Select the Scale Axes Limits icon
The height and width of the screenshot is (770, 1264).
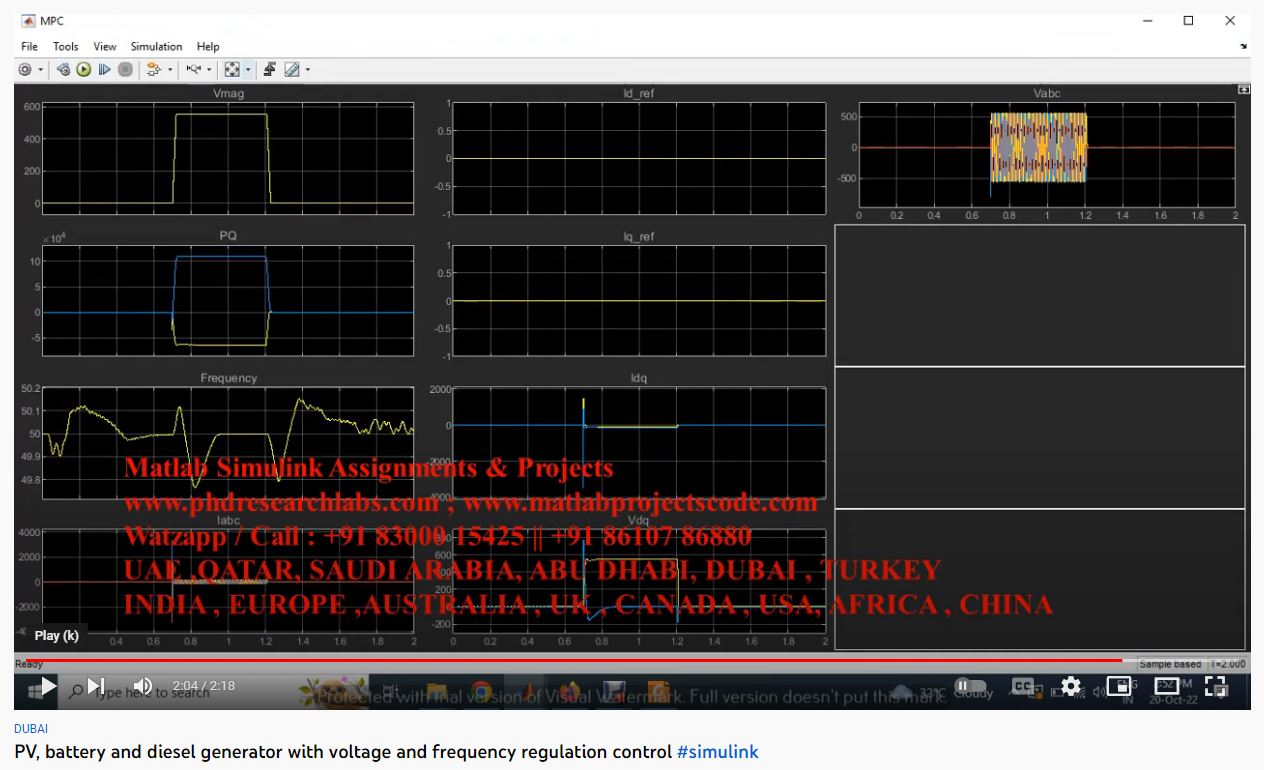pos(232,70)
